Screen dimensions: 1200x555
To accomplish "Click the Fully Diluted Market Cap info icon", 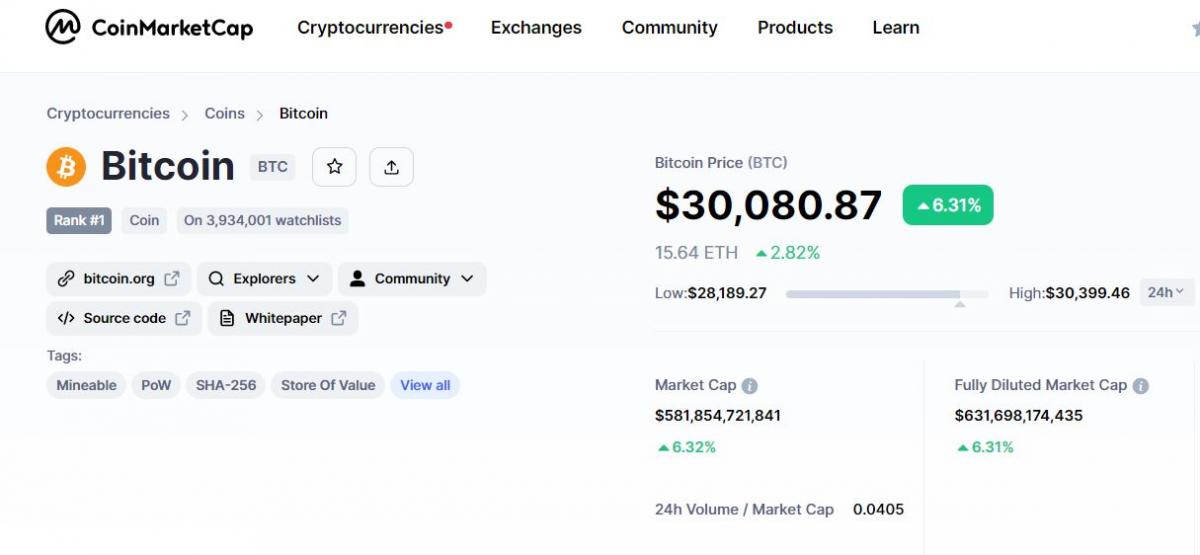I will (1141, 386).
